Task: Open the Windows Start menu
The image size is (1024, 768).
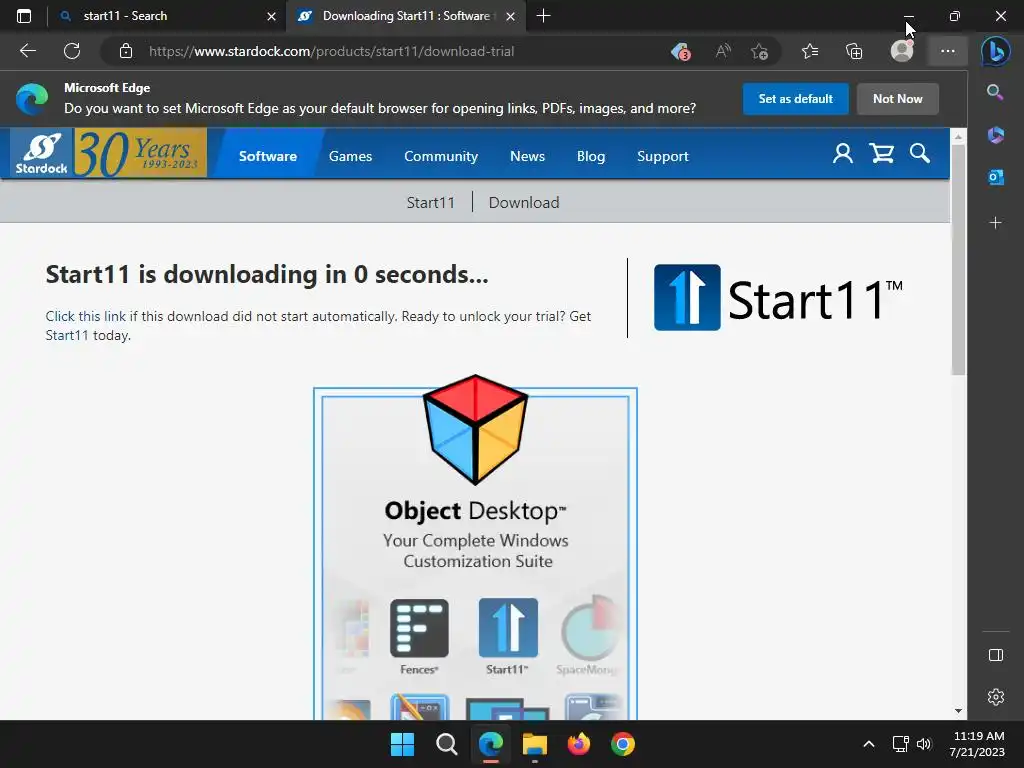Action: (402, 744)
